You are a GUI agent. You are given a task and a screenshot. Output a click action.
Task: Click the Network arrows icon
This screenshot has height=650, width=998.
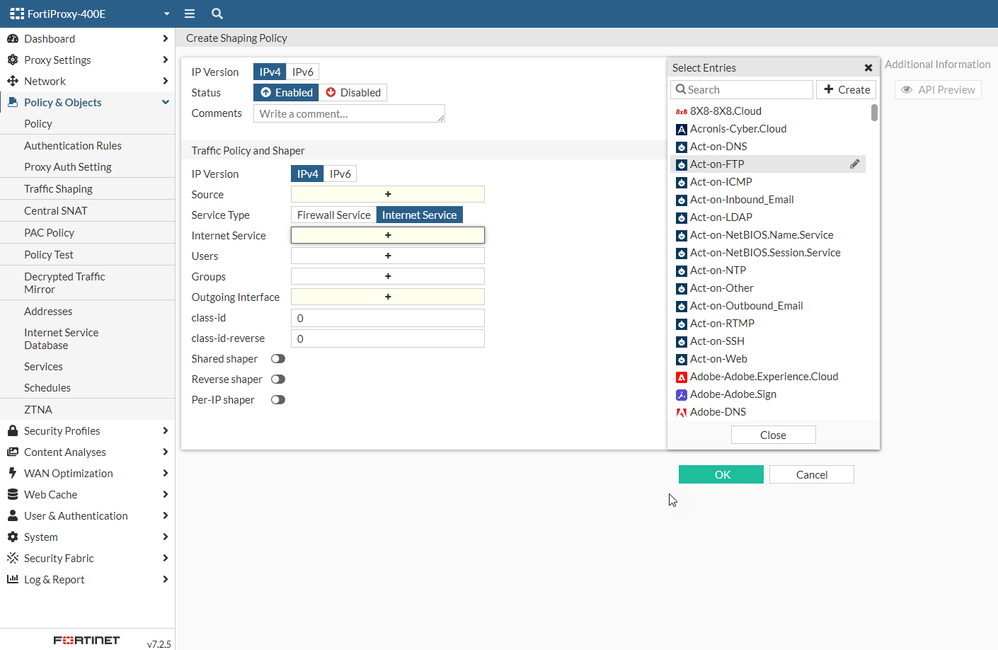(12, 81)
